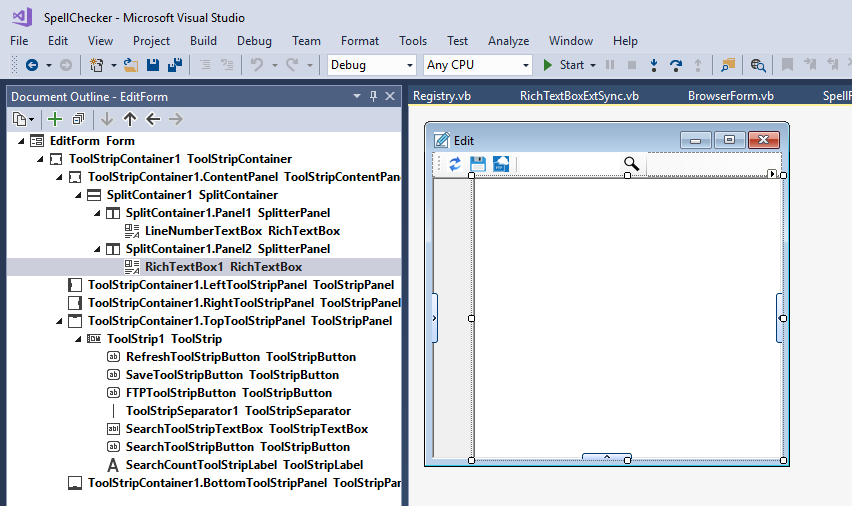Click the save disk icon in Edit form toolstrip
This screenshot has width=852, height=506.
[x=478, y=164]
